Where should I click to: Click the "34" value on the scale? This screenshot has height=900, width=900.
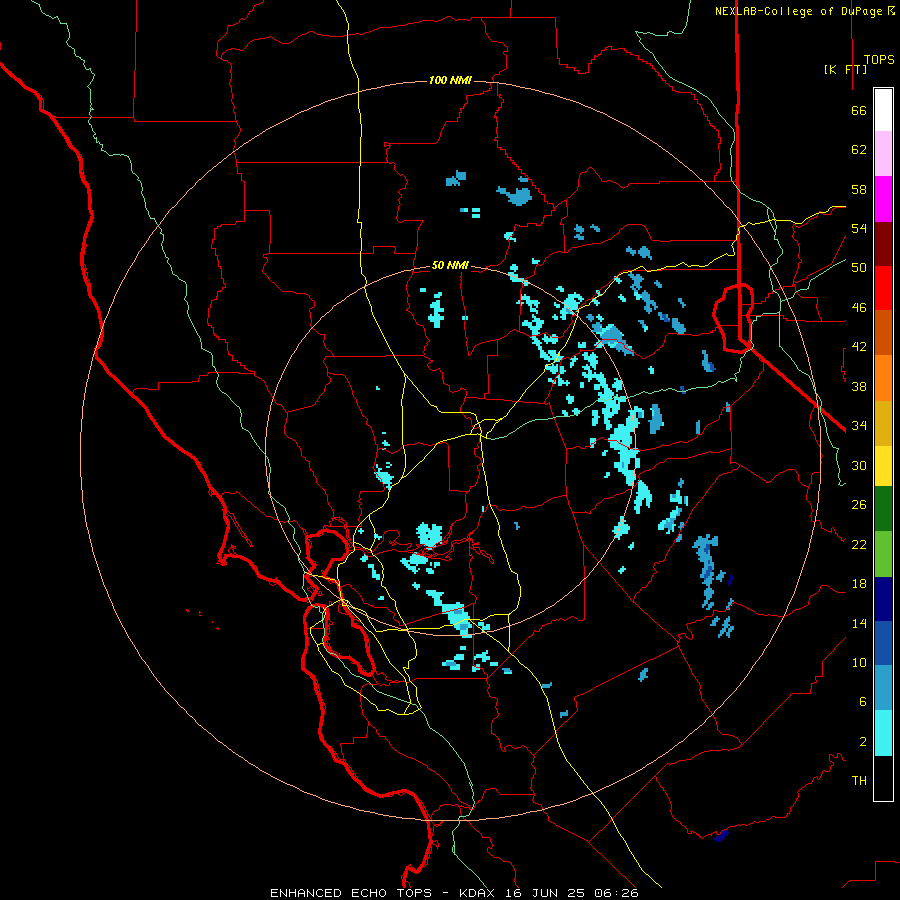coord(859,426)
